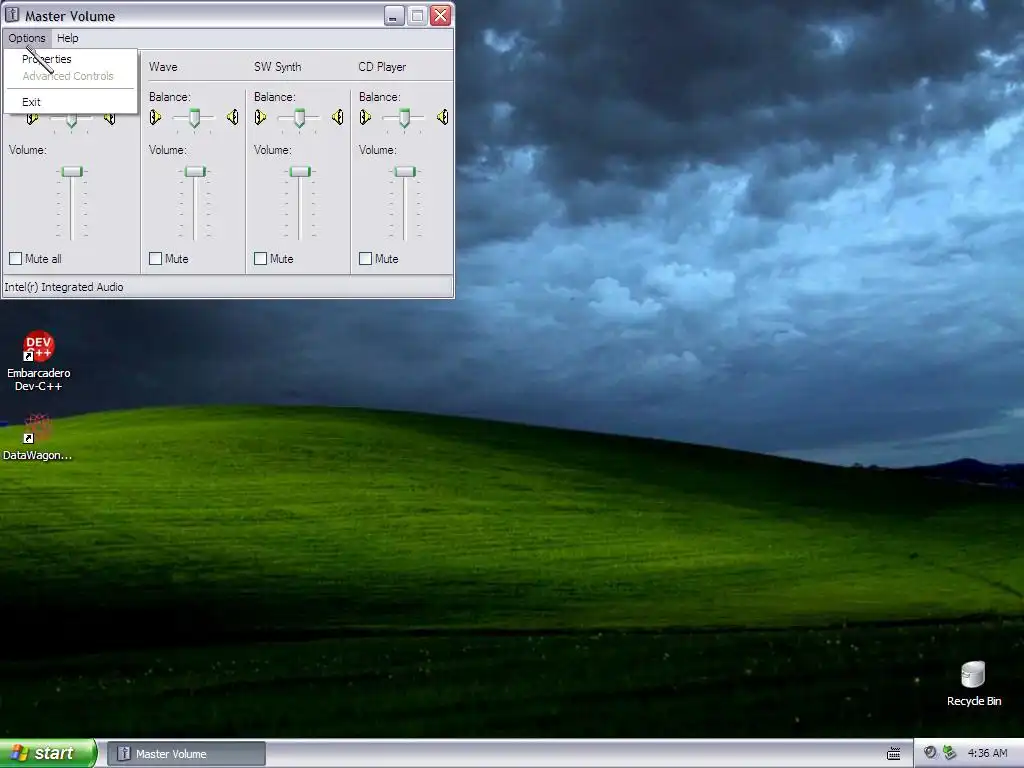
Task: Click the Wave volume vertical slider thumb
Action: pyautogui.click(x=195, y=172)
